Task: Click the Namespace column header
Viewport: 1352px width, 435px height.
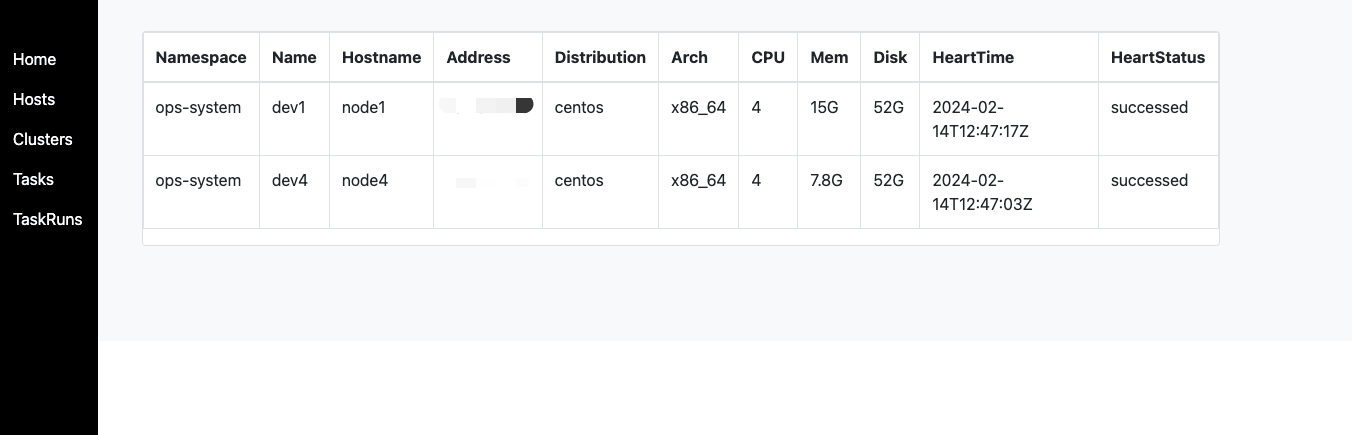Action: (201, 58)
